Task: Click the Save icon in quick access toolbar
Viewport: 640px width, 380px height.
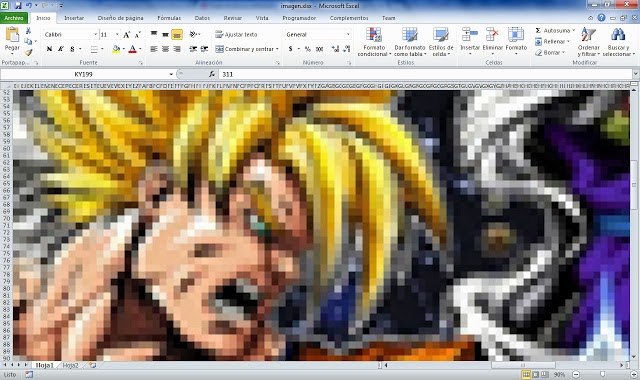Action: pyautogui.click(x=18, y=6)
